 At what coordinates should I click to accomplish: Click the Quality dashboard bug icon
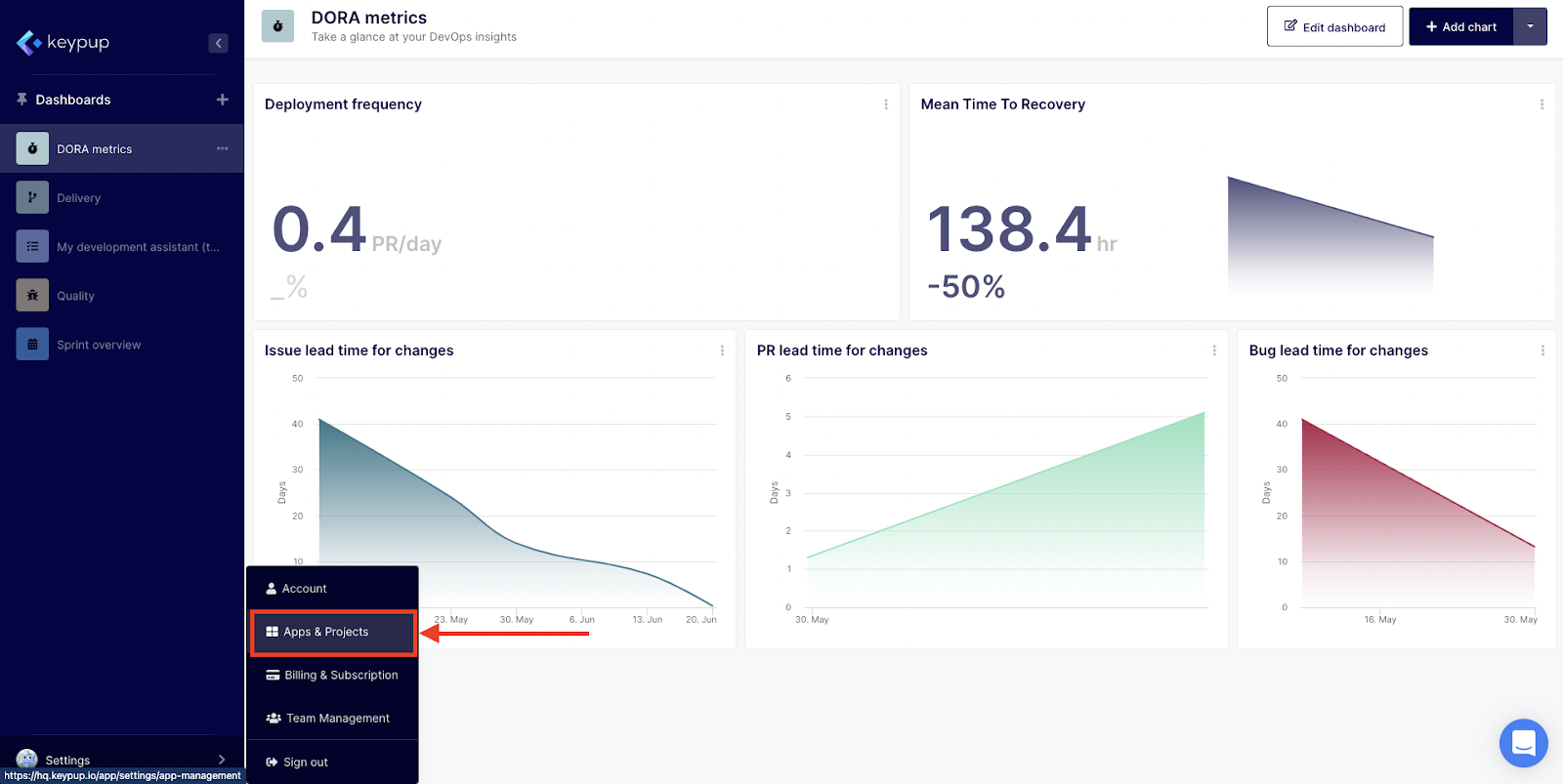tap(32, 295)
